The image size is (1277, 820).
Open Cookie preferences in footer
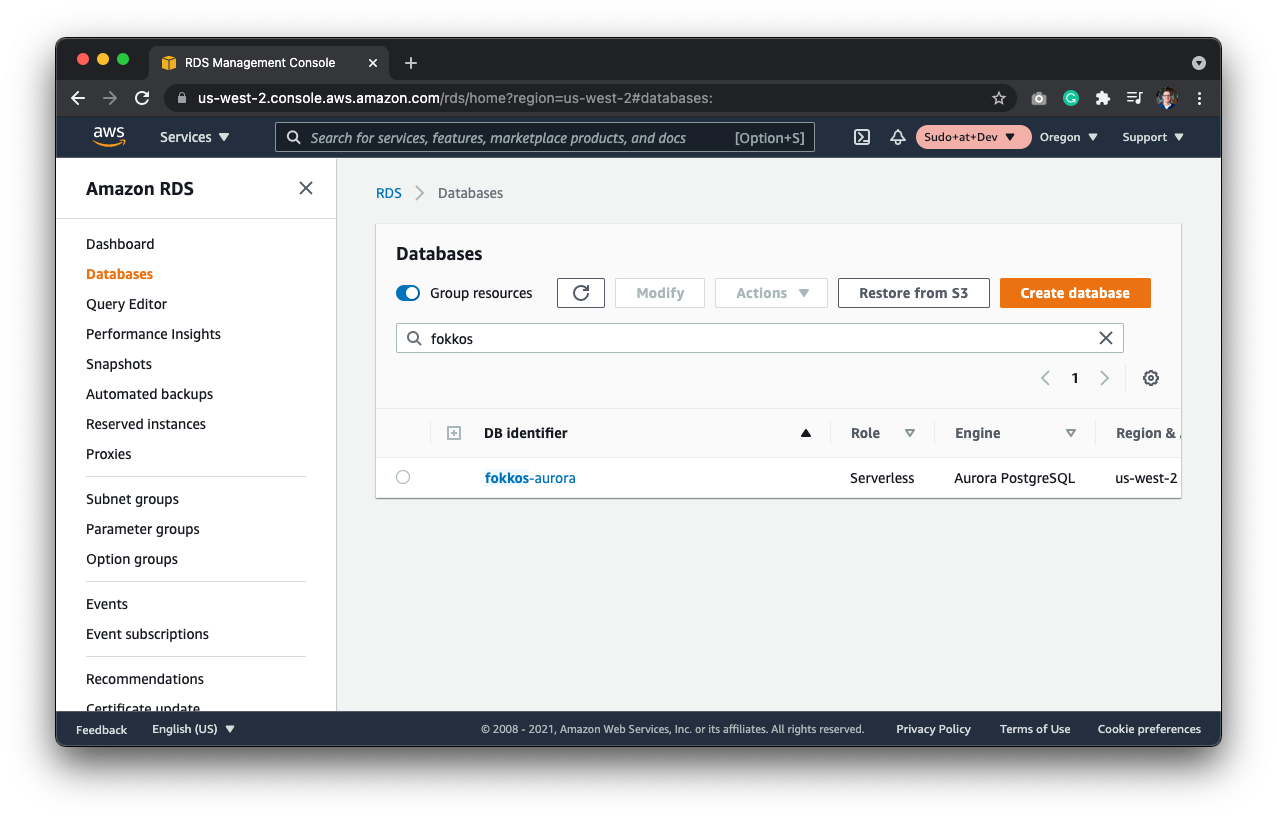coord(1149,729)
